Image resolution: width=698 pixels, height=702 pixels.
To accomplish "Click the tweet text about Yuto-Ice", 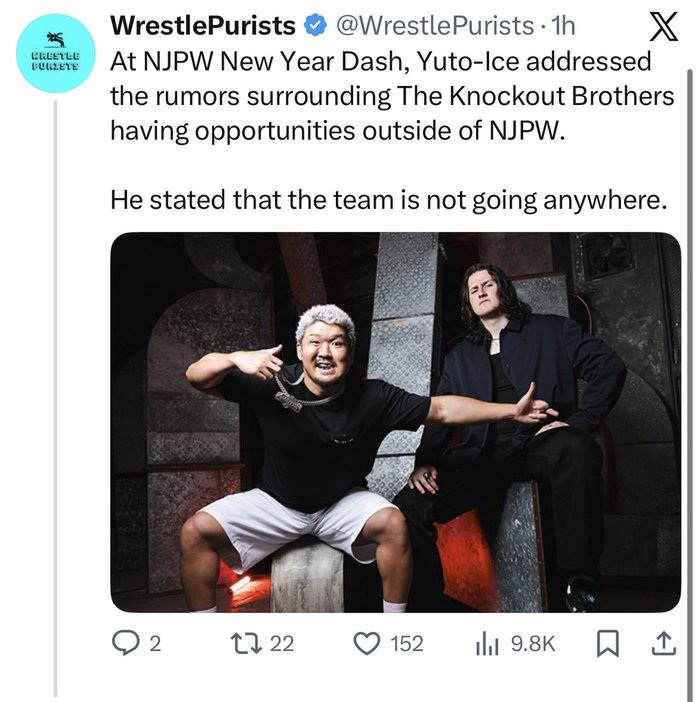I will 392,130.
